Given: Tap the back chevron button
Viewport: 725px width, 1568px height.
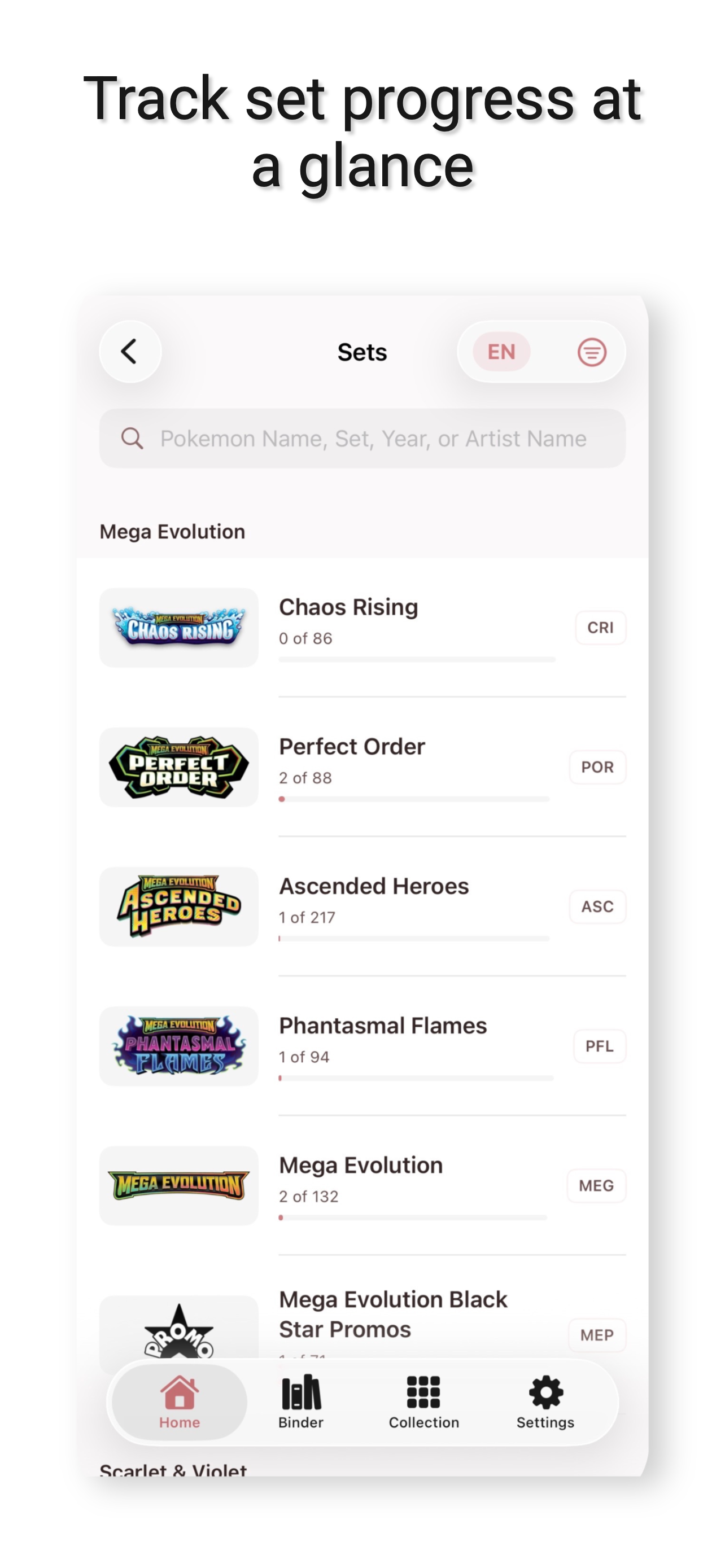Looking at the screenshot, I should click(x=130, y=352).
